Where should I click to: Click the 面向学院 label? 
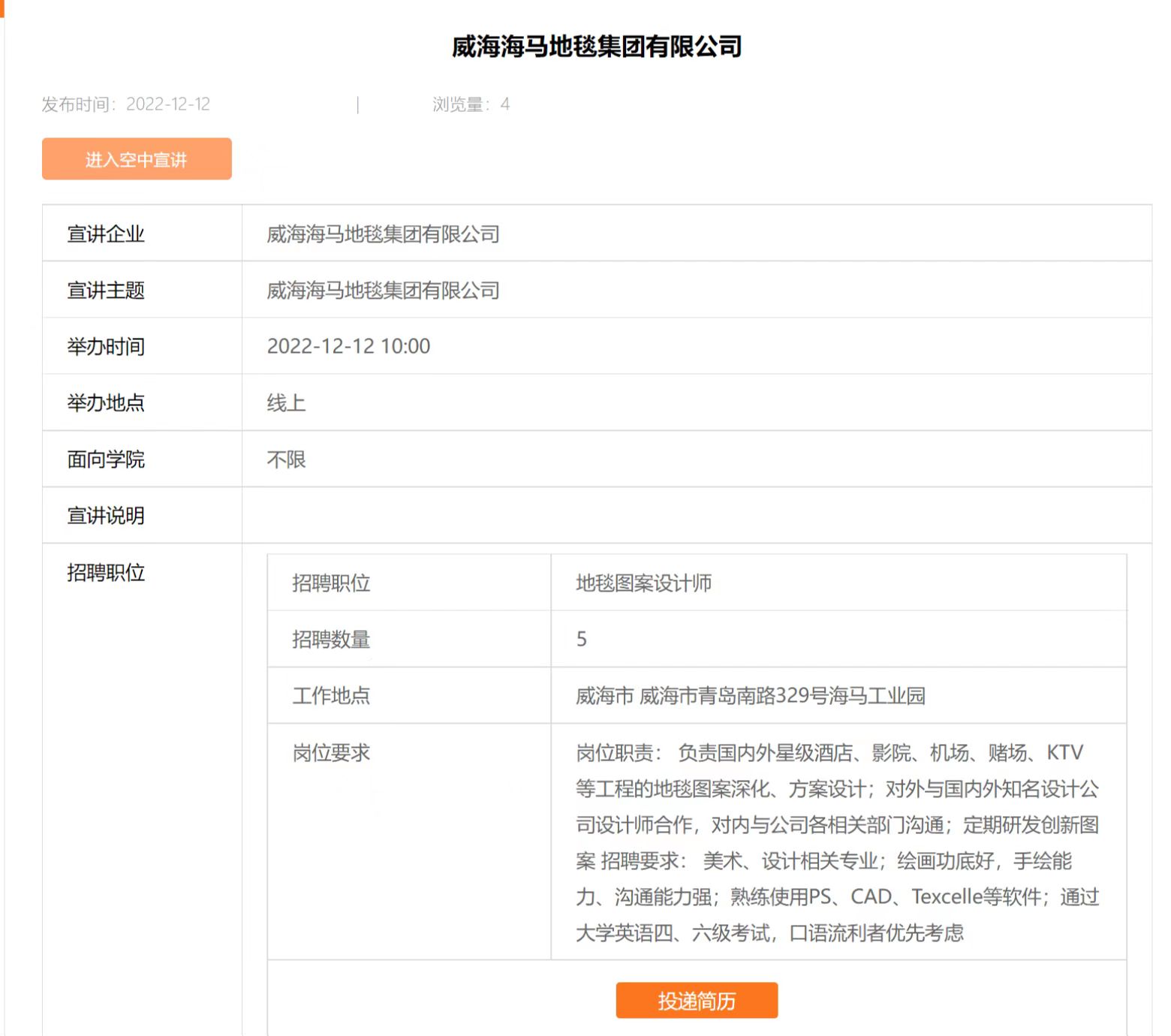tap(106, 459)
